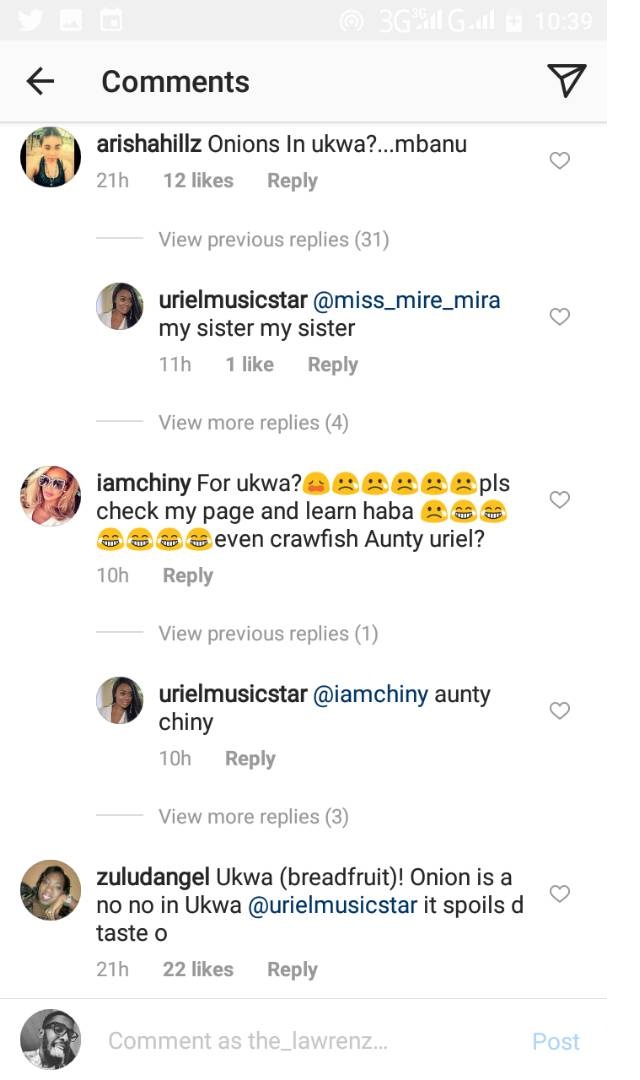
Task: Expand View previous replies (1)
Action: pyautogui.click(x=267, y=633)
